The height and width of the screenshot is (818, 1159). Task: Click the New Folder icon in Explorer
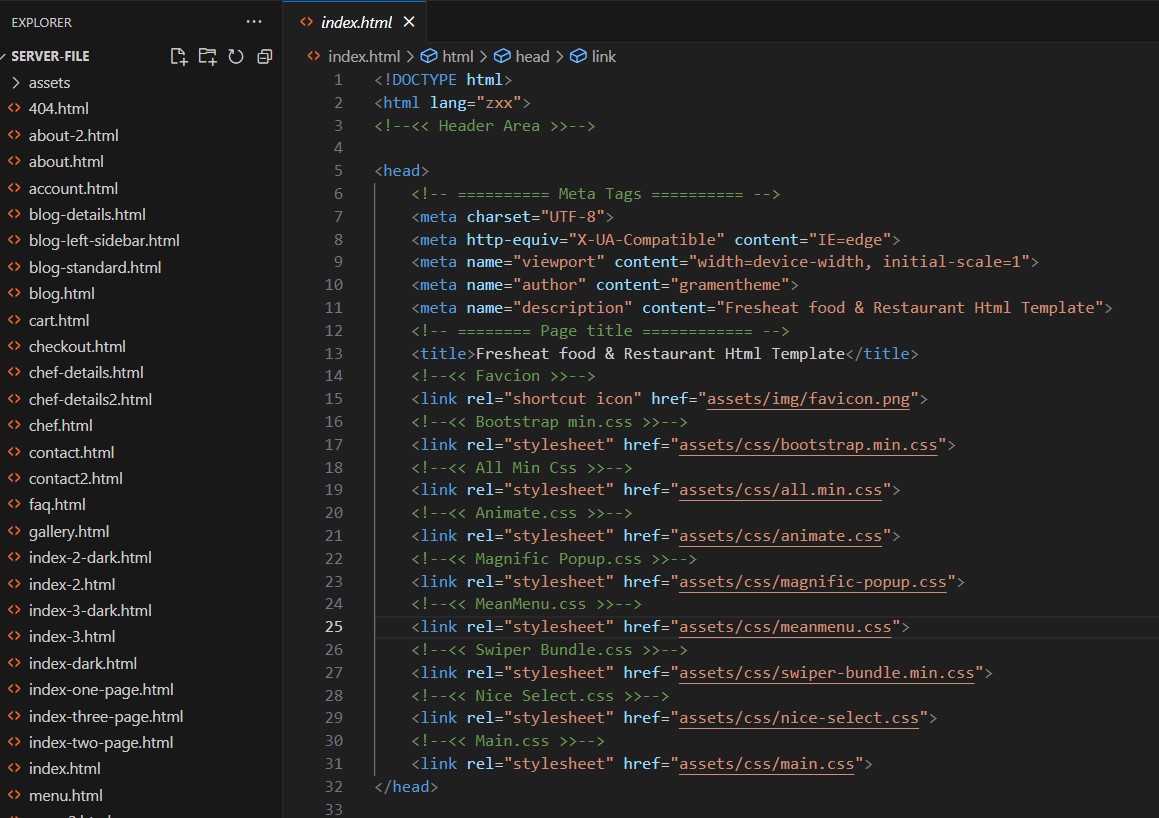pyautogui.click(x=207, y=57)
